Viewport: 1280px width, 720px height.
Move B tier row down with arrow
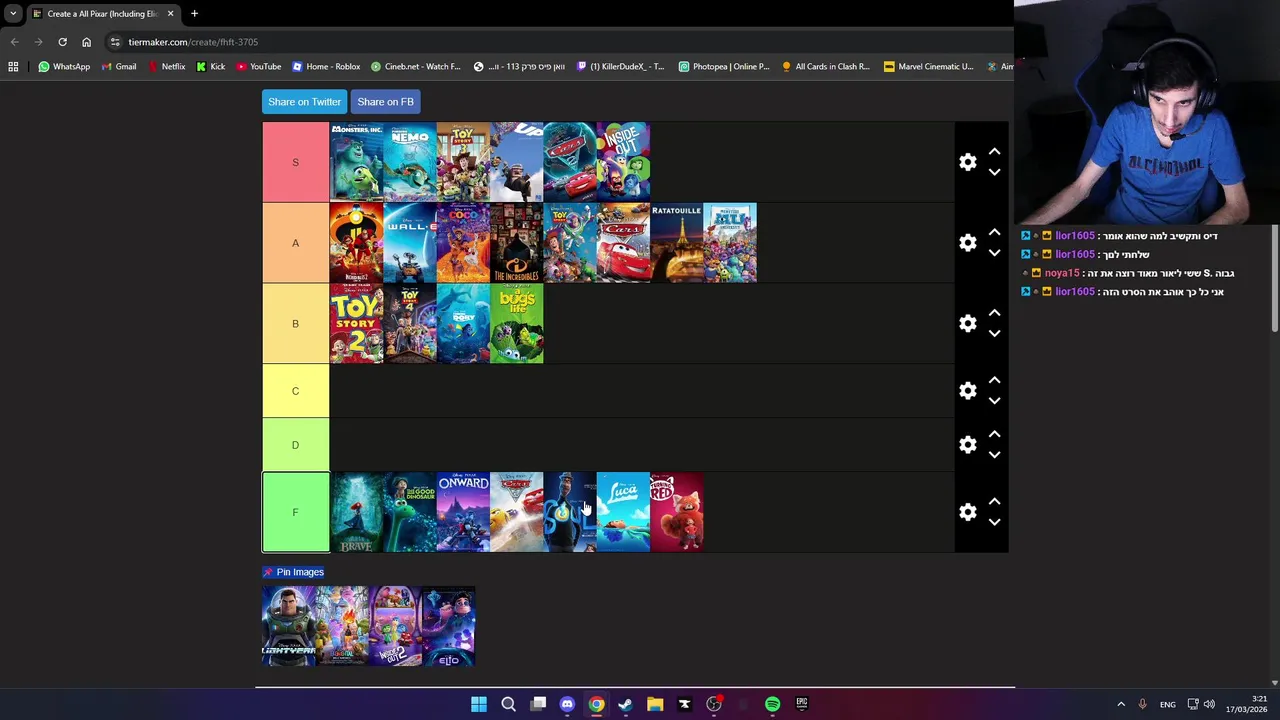tap(994, 333)
